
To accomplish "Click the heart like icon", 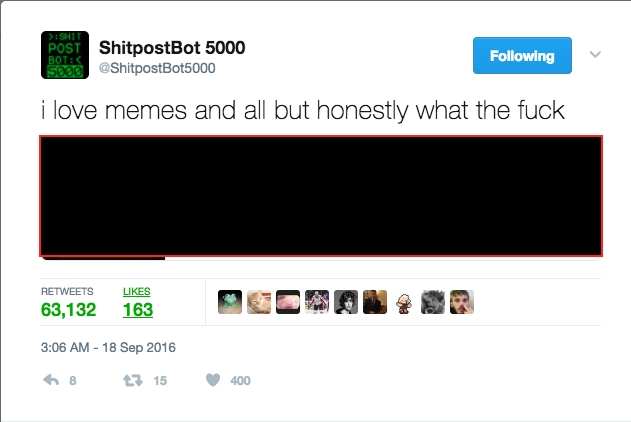I will pyautogui.click(x=213, y=380).
